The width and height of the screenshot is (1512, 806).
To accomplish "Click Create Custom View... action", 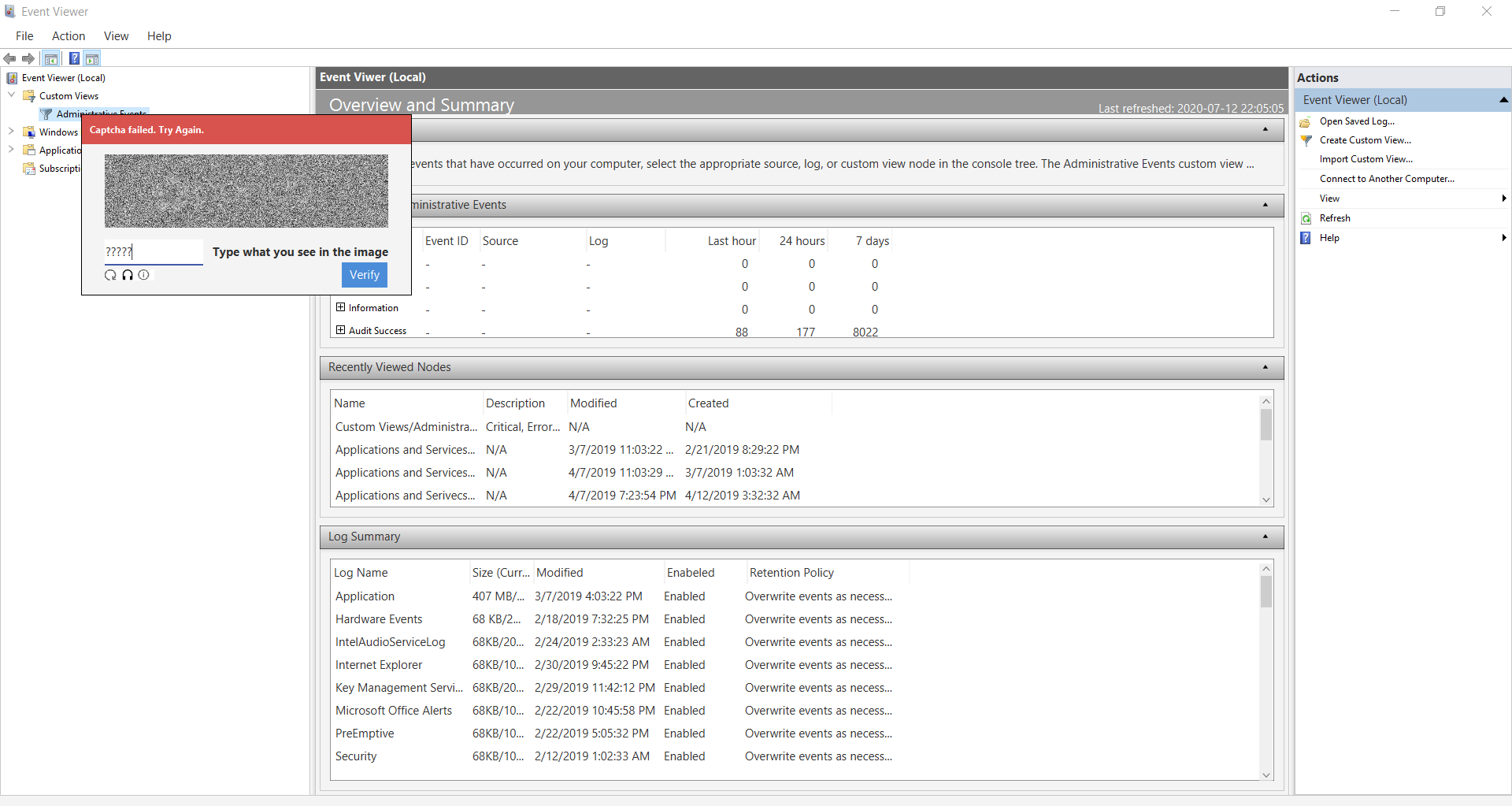I will pyautogui.click(x=1366, y=140).
